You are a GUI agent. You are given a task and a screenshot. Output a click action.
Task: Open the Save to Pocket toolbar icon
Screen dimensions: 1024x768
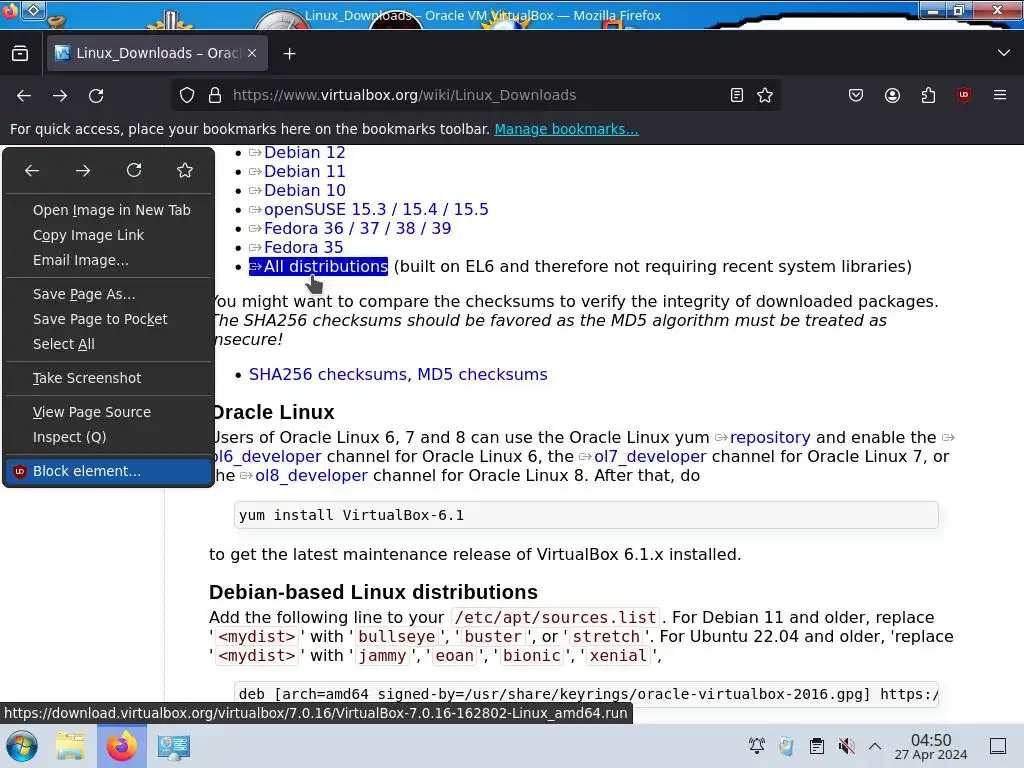point(856,95)
